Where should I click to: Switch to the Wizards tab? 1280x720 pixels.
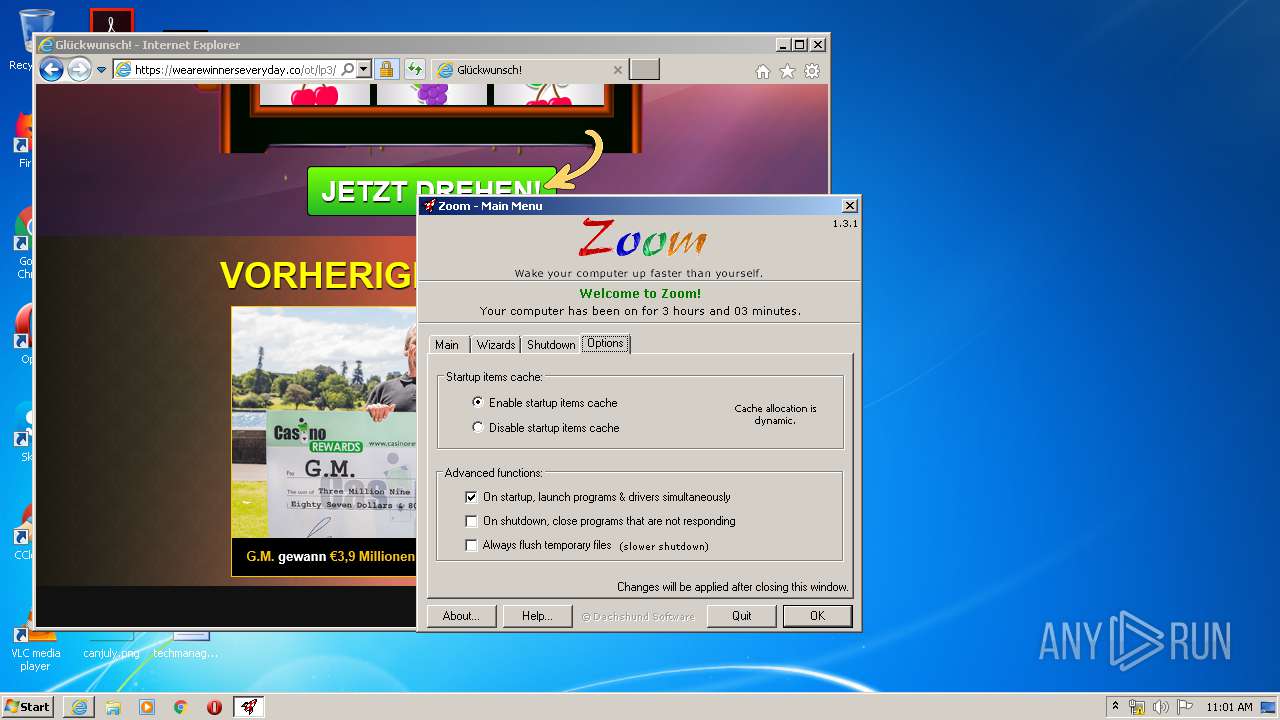coord(495,344)
